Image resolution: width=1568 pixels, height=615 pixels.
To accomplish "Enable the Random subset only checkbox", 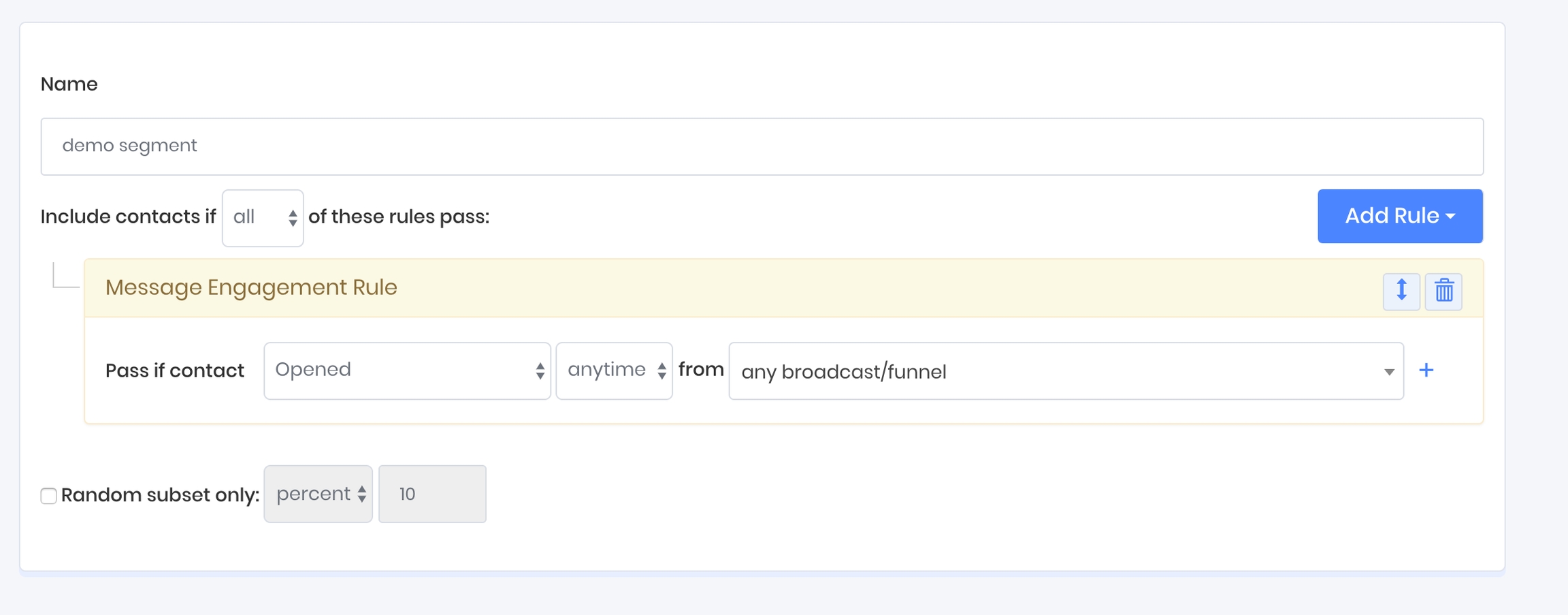I will pyautogui.click(x=48, y=496).
